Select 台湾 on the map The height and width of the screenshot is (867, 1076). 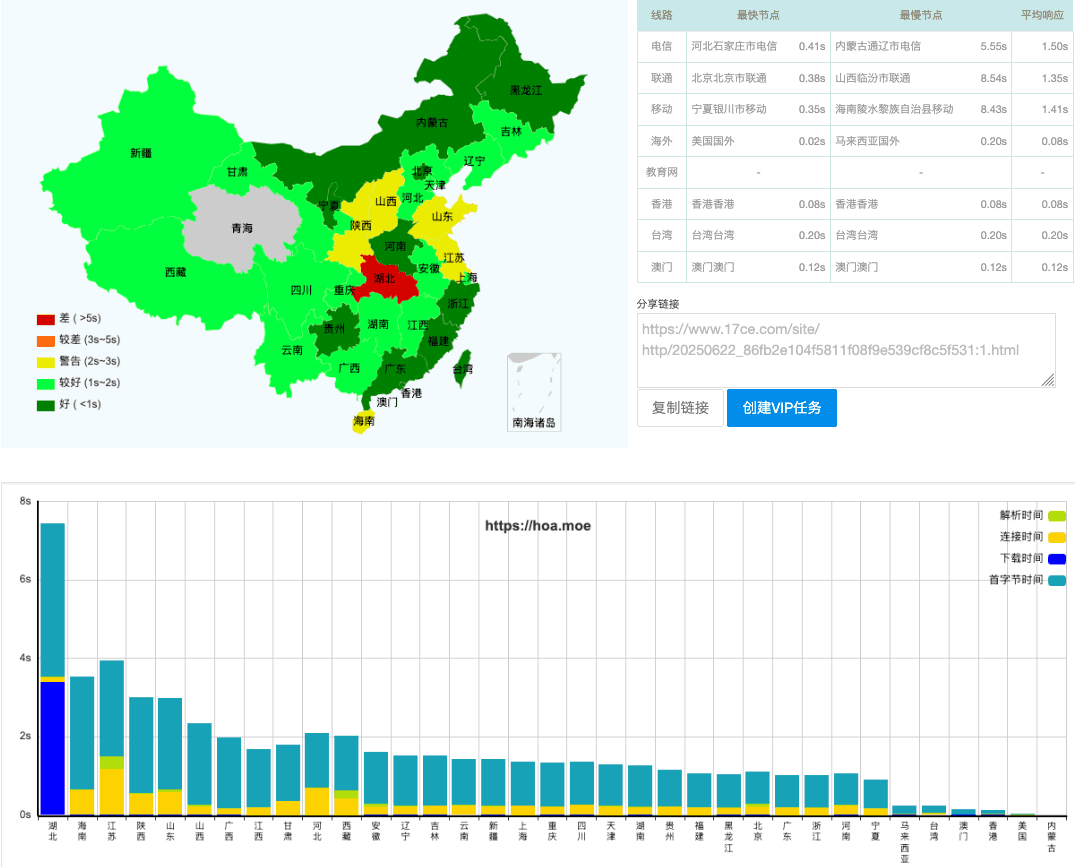coord(463,369)
